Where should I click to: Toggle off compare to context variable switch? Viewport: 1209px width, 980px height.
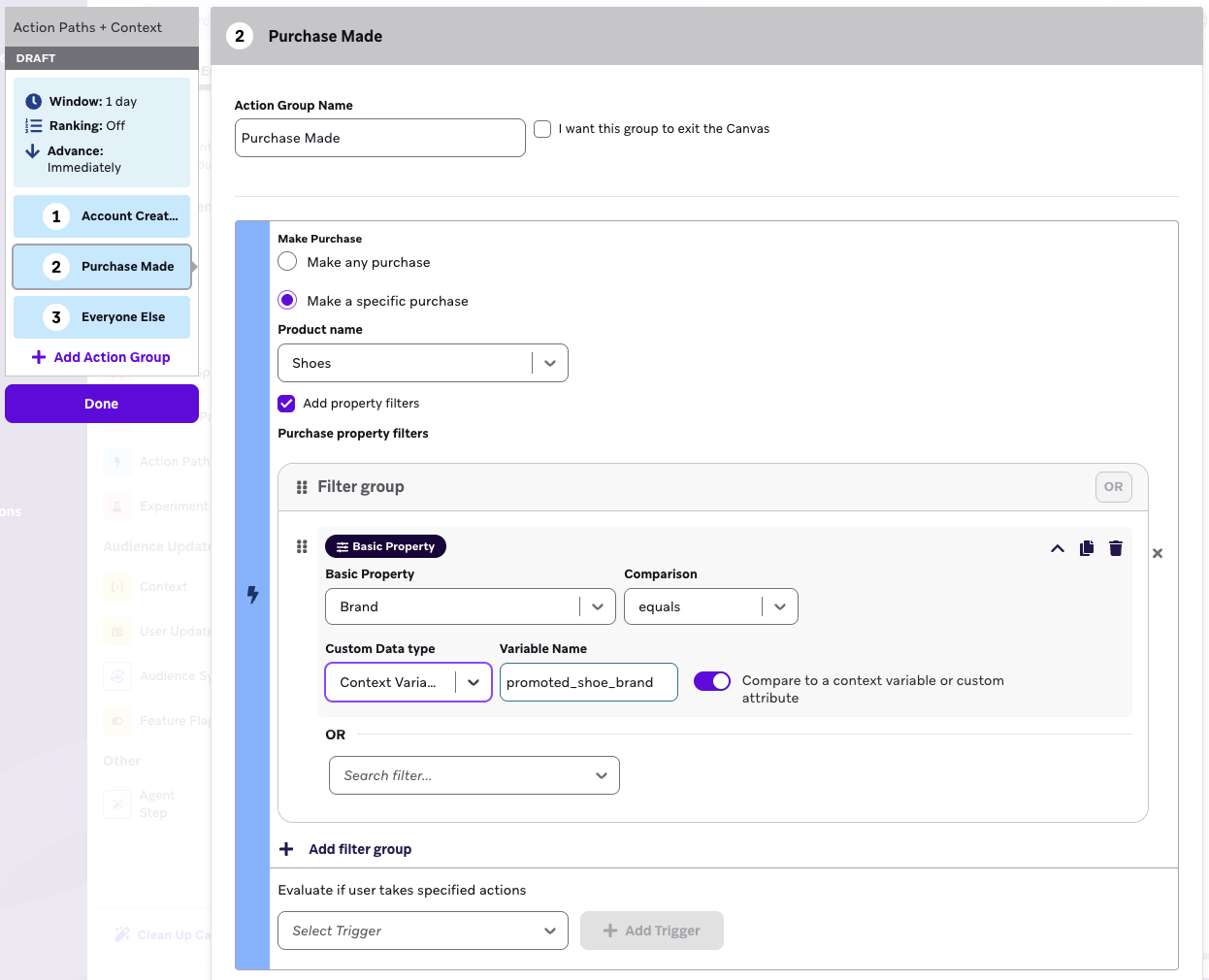[711, 681]
